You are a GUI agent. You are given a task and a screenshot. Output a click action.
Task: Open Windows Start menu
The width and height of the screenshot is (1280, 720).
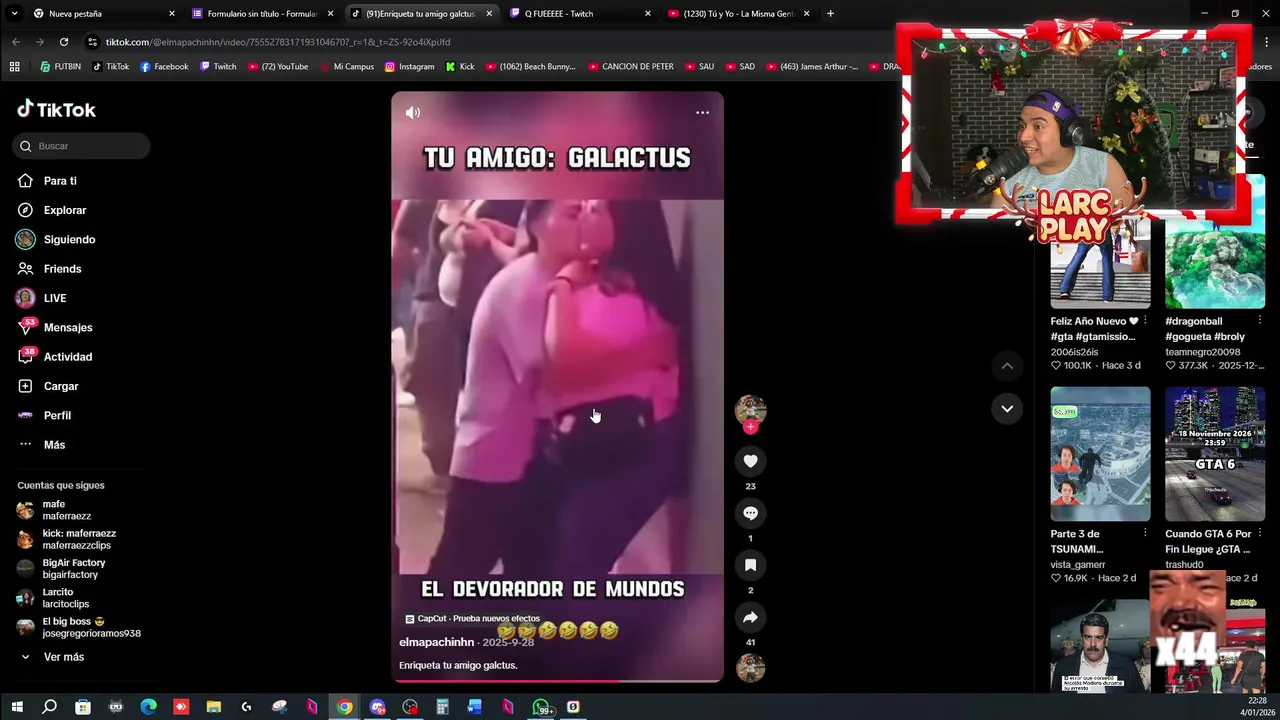(x=17, y=707)
